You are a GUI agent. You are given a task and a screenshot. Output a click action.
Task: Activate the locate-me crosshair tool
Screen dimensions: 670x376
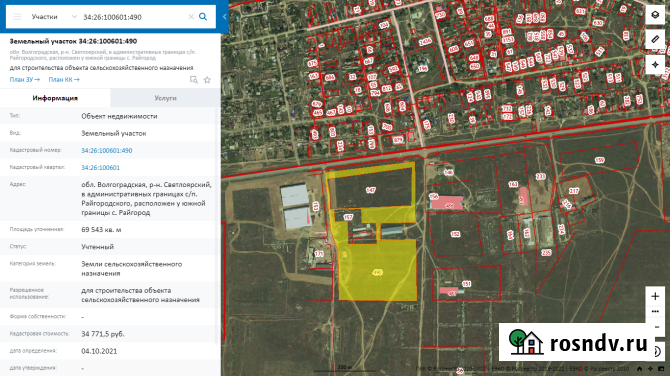point(655,65)
